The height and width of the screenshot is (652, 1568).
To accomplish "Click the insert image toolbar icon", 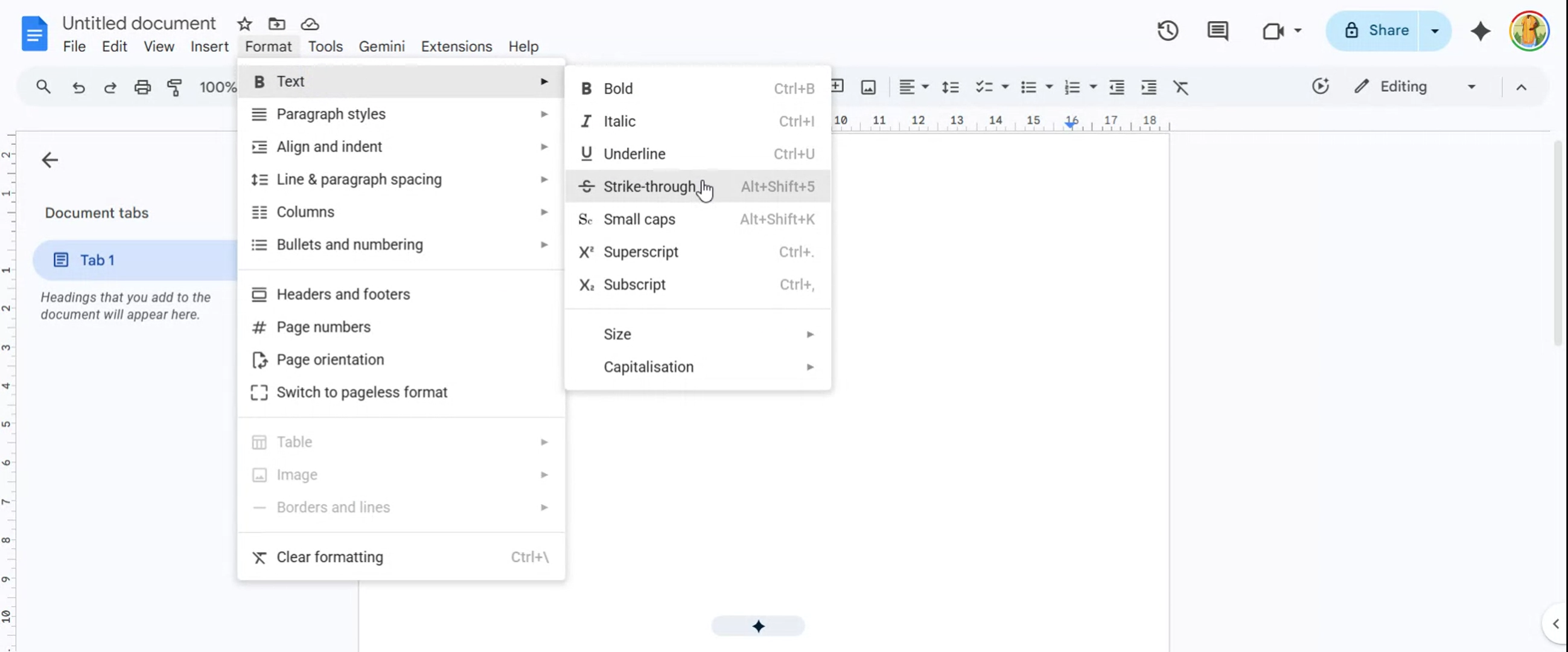I will [868, 87].
